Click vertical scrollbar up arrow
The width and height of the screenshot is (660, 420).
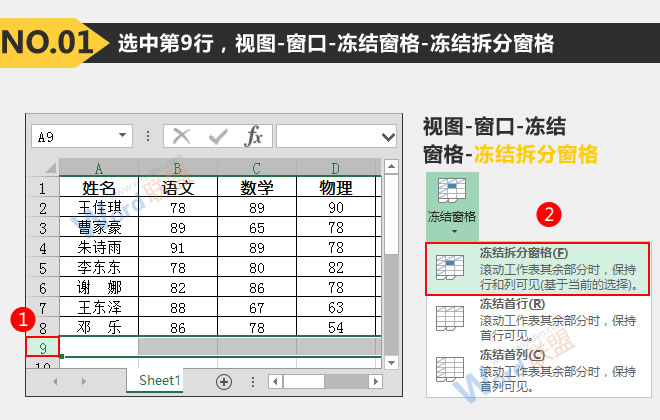tap(391, 167)
